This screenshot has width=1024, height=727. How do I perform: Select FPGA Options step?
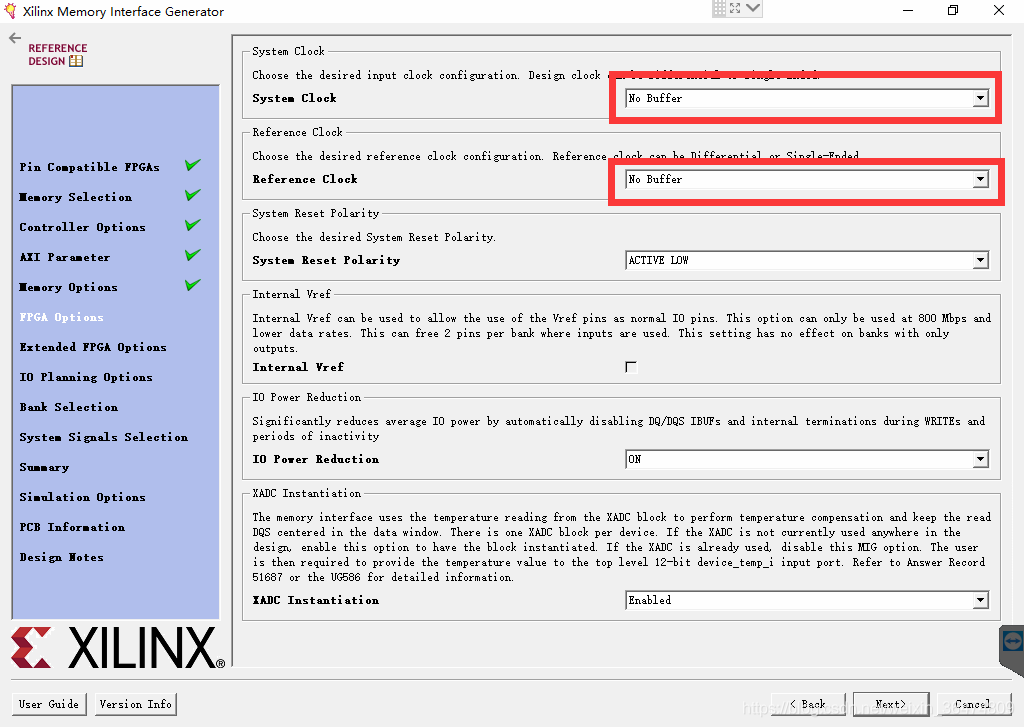(x=61, y=317)
